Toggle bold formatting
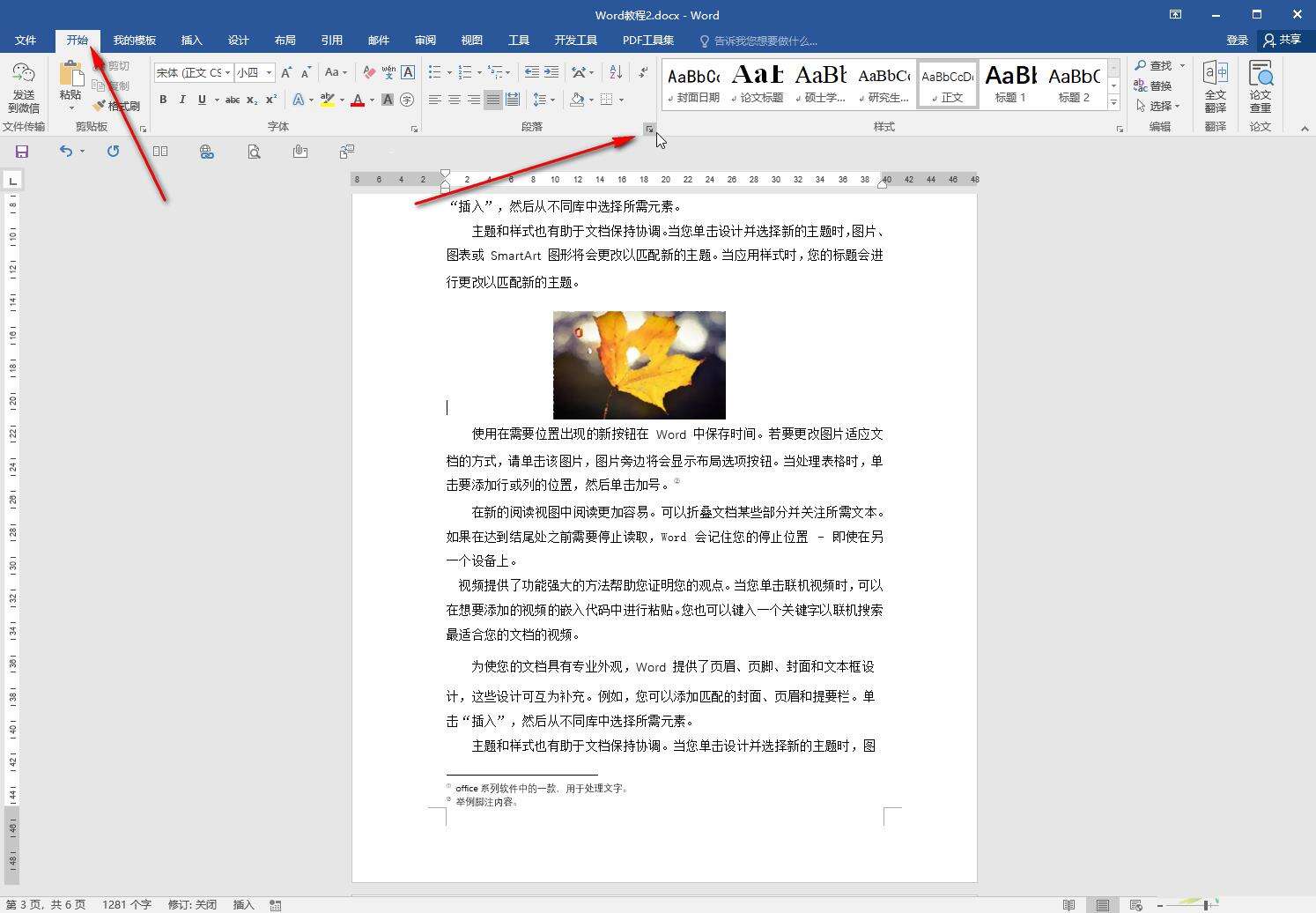 pos(163,100)
